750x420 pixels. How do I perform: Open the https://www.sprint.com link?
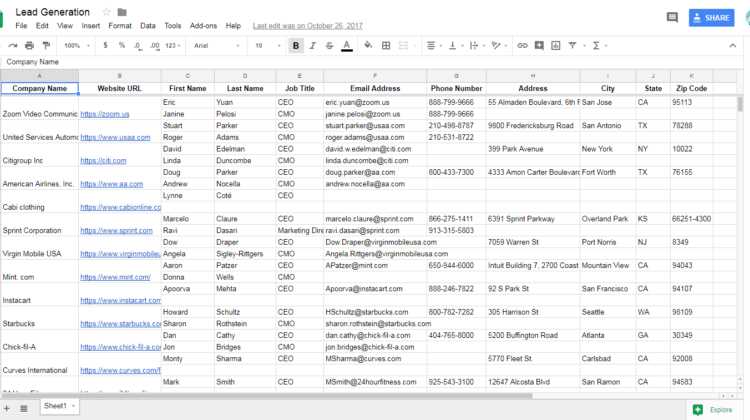point(116,231)
